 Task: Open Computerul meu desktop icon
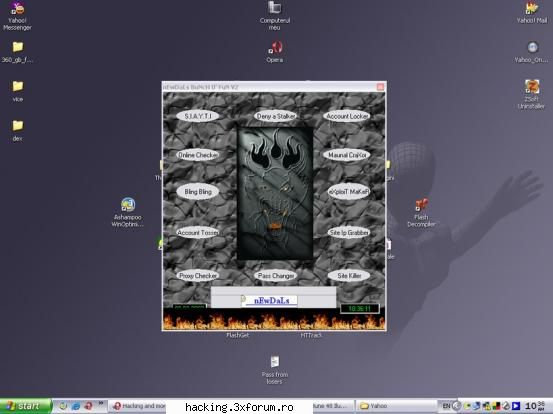(x=275, y=16)
